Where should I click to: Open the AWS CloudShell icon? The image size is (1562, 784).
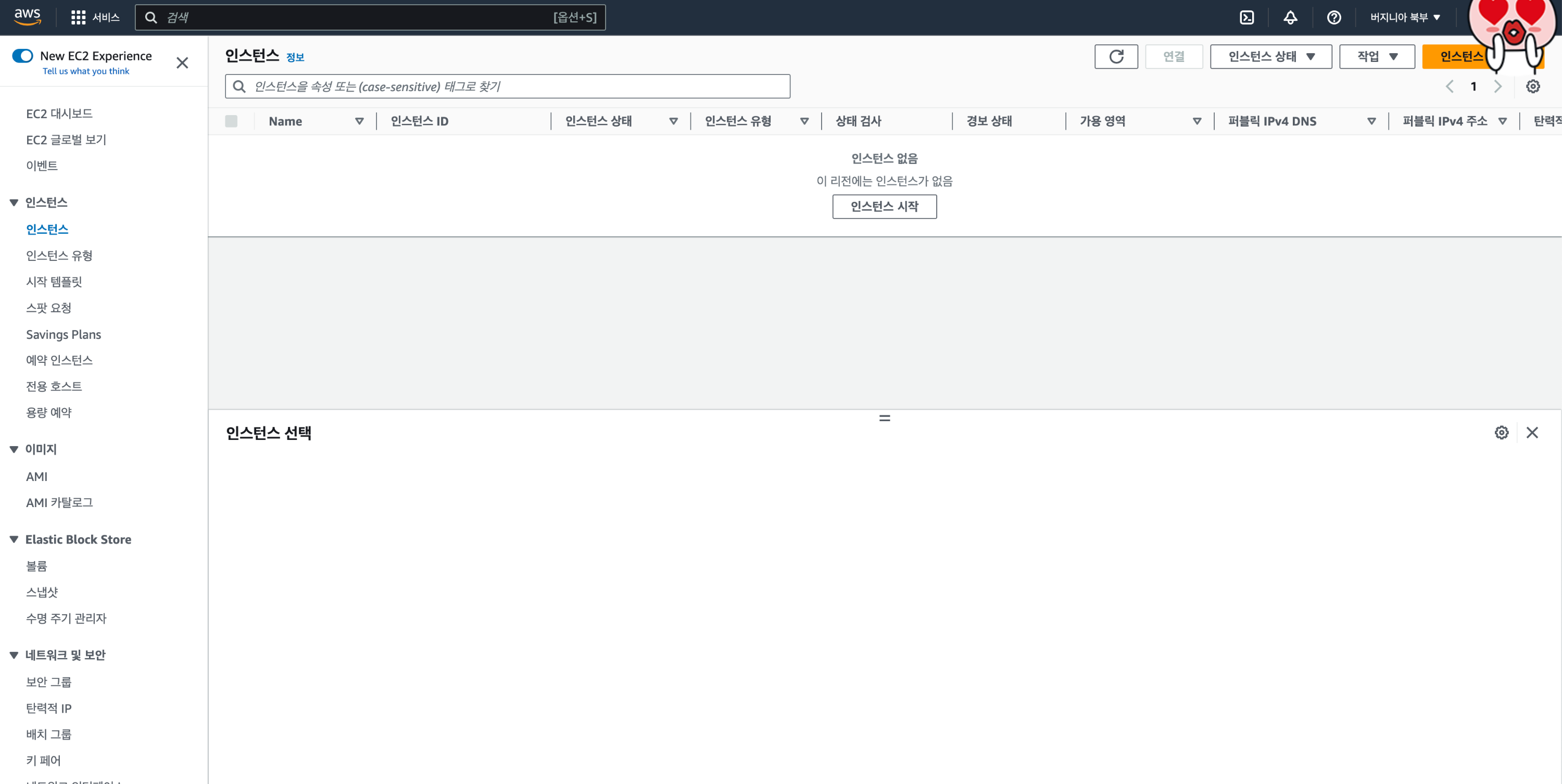click(x=1246, y=18)
